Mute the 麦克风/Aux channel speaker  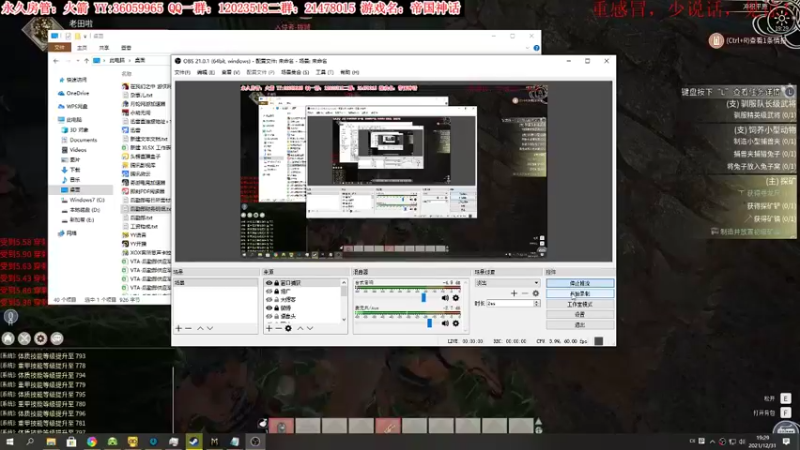click(445, 323)
